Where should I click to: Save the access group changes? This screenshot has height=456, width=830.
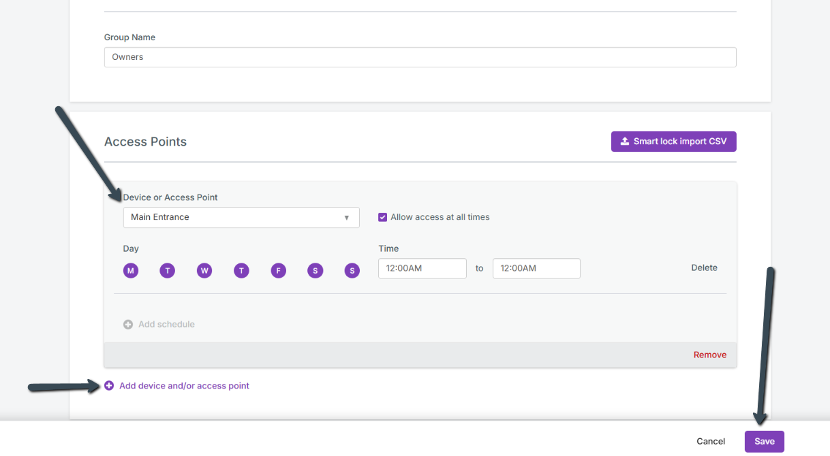click(x=764, y=441)
